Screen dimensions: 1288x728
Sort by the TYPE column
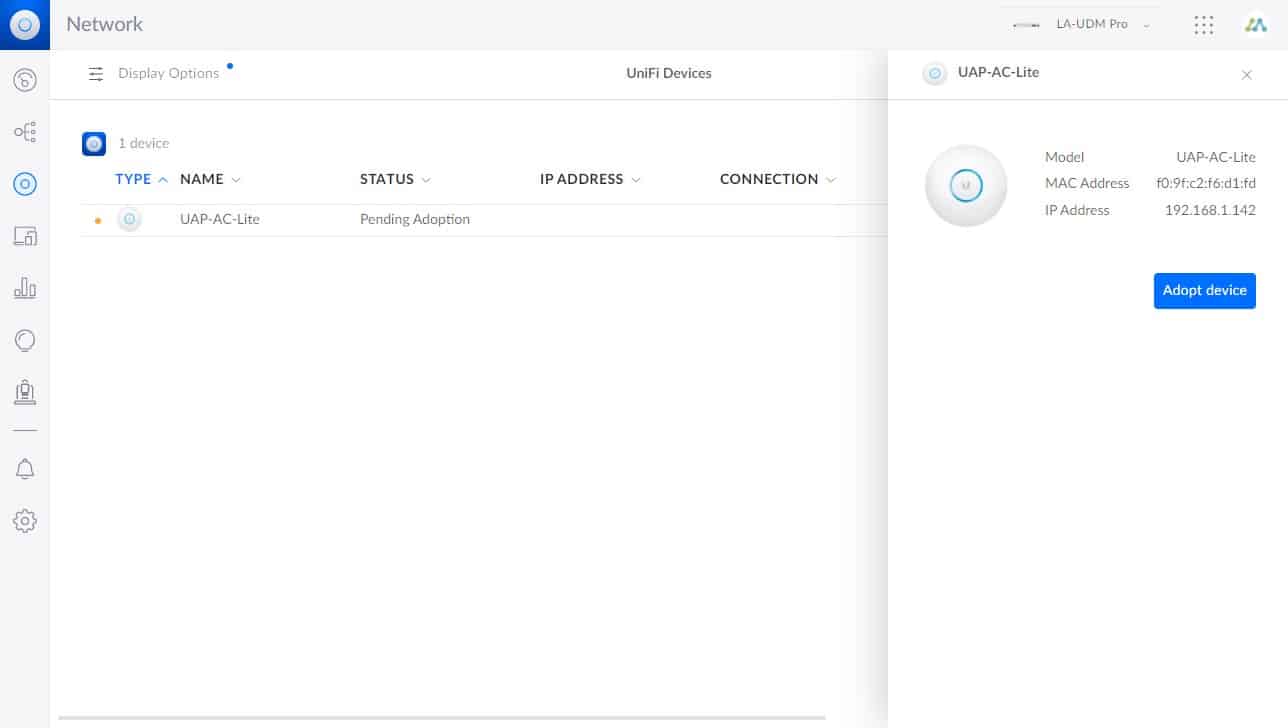[141, 180]
